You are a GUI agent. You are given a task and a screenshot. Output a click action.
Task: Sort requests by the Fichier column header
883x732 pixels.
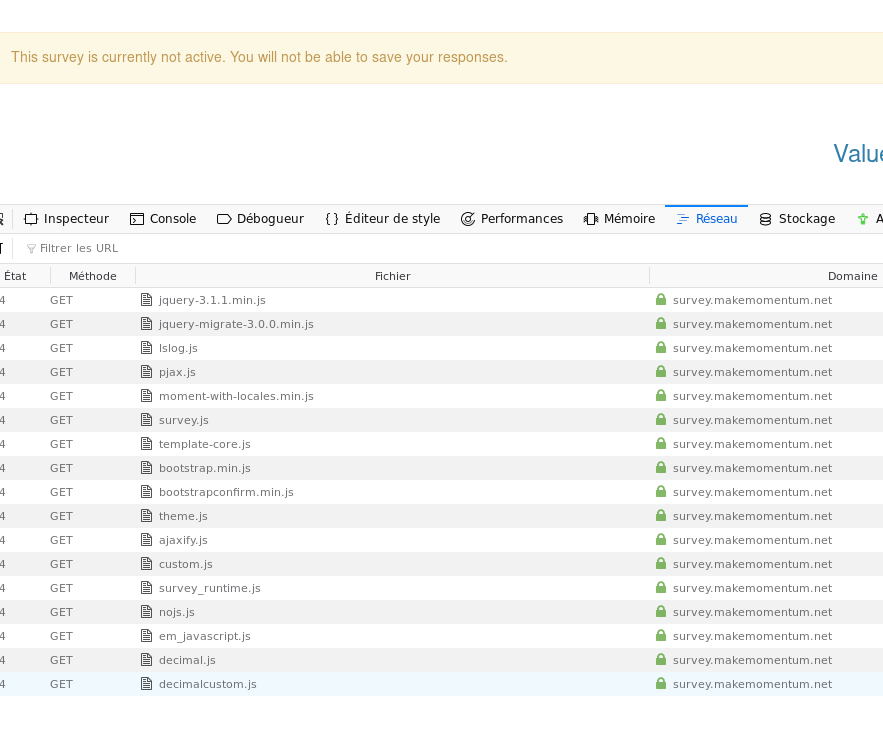point(392,276)
